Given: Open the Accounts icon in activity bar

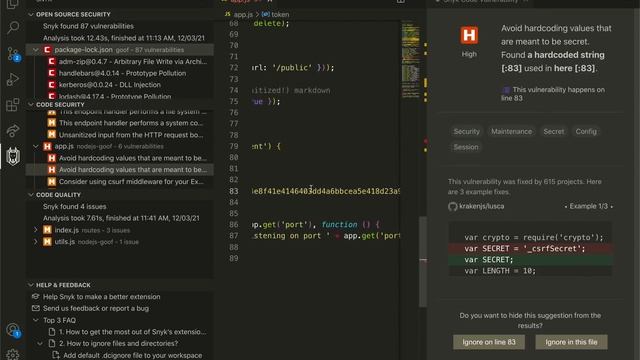Looking at the screenshot, I should (13, 330).
